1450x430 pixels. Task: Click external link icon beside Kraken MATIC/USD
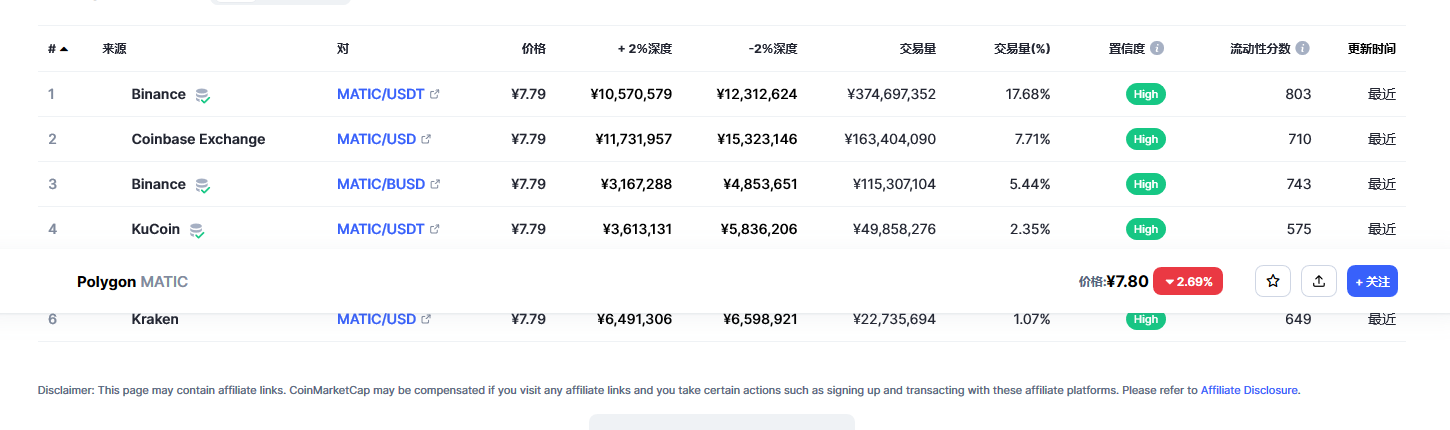[426, 319]
